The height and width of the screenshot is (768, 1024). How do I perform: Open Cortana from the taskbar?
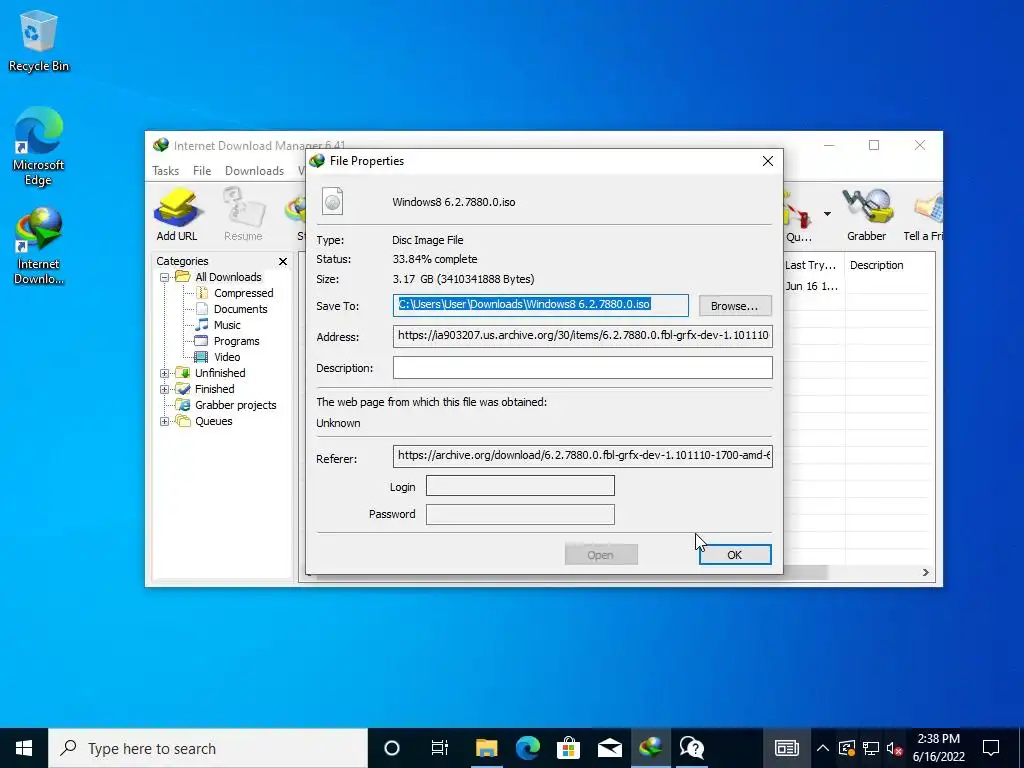[392, 748]
